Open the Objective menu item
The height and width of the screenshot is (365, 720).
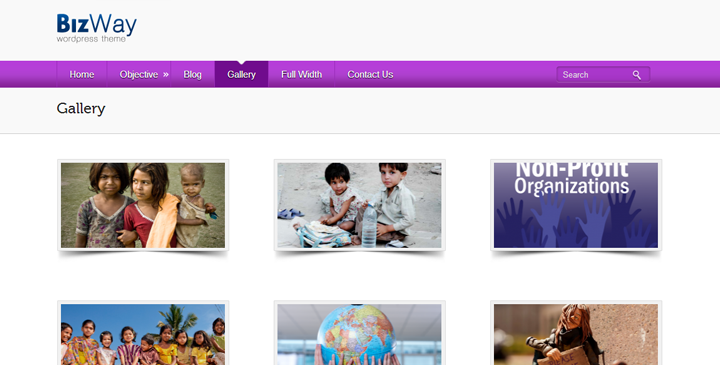click(x=139, y=74)
